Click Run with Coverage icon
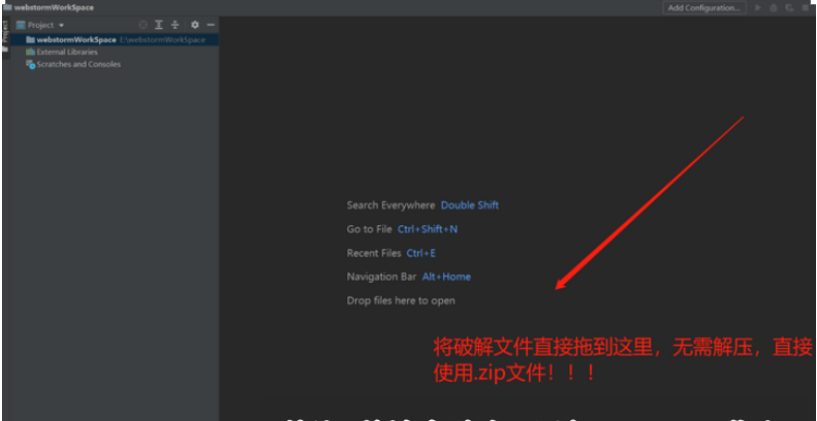Image resolution: width=817 pixels, height=421 pixels. tap(790, 8)
